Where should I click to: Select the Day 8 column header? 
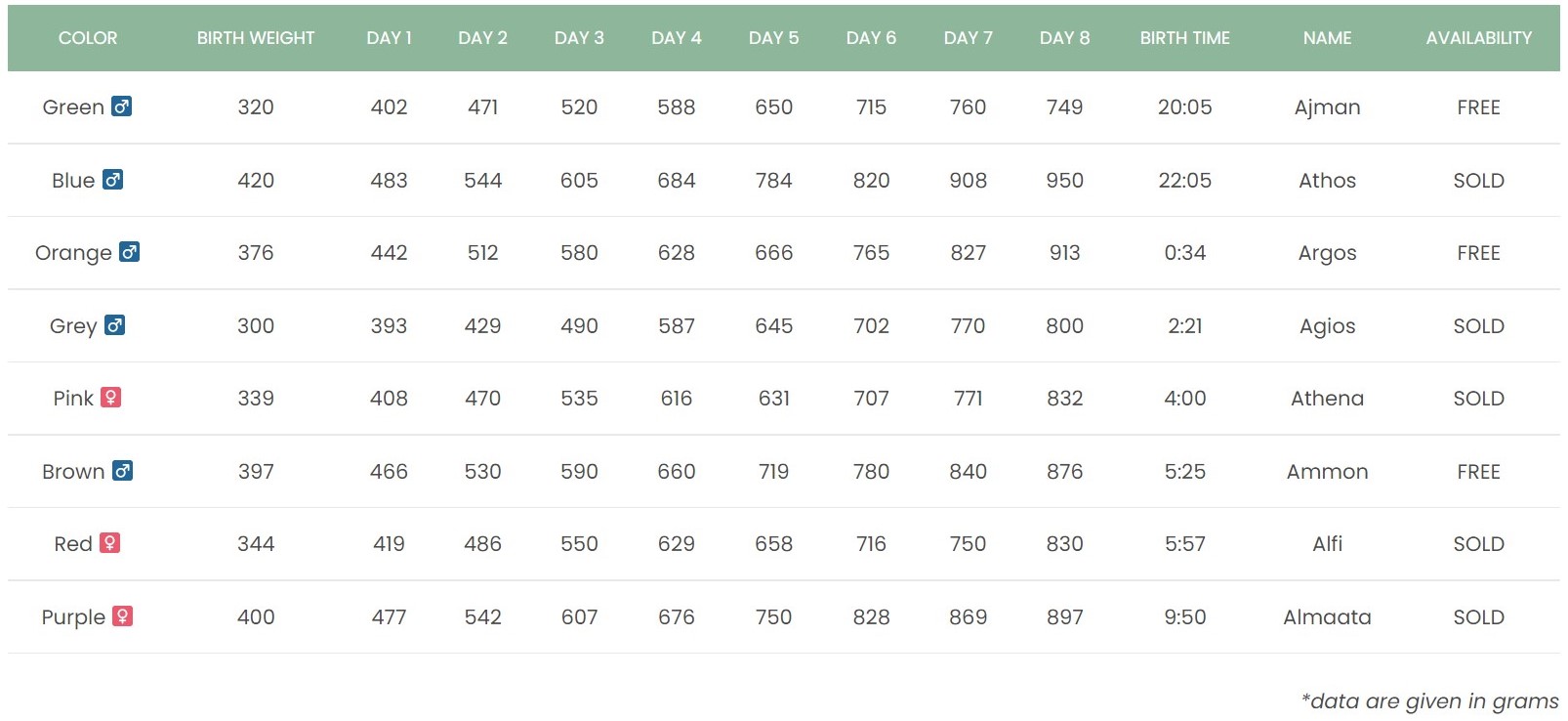1064,38
